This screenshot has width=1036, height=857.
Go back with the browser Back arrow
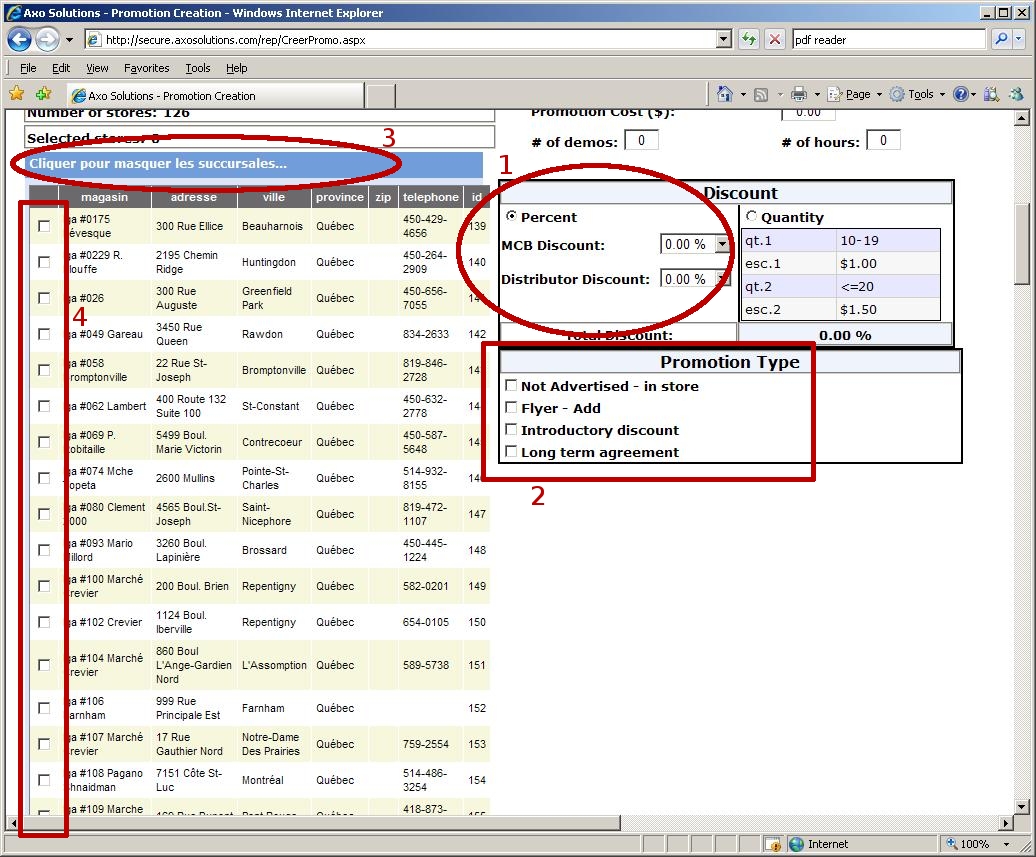(x=19, y=40)
